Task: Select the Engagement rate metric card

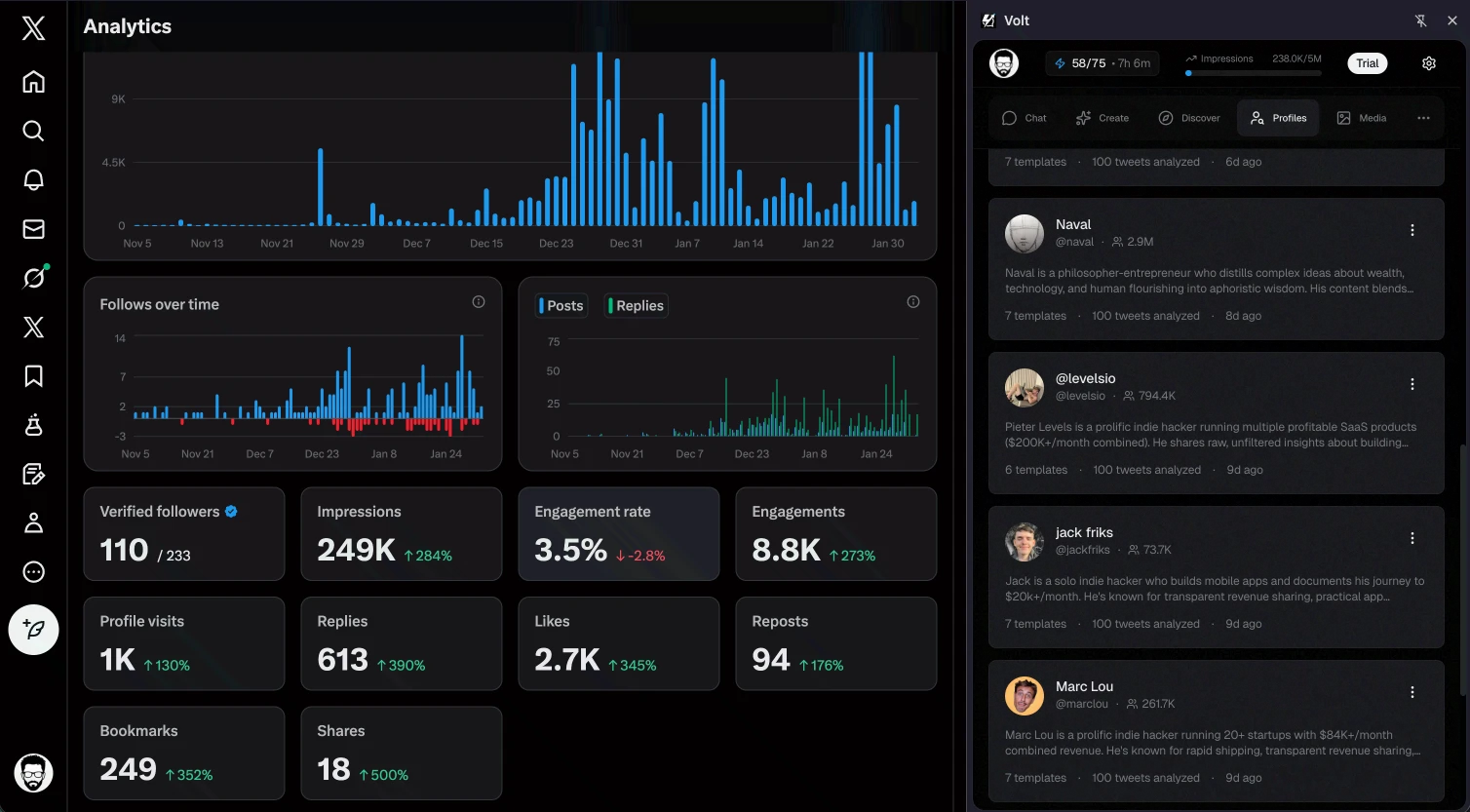Action: [618, 534]
